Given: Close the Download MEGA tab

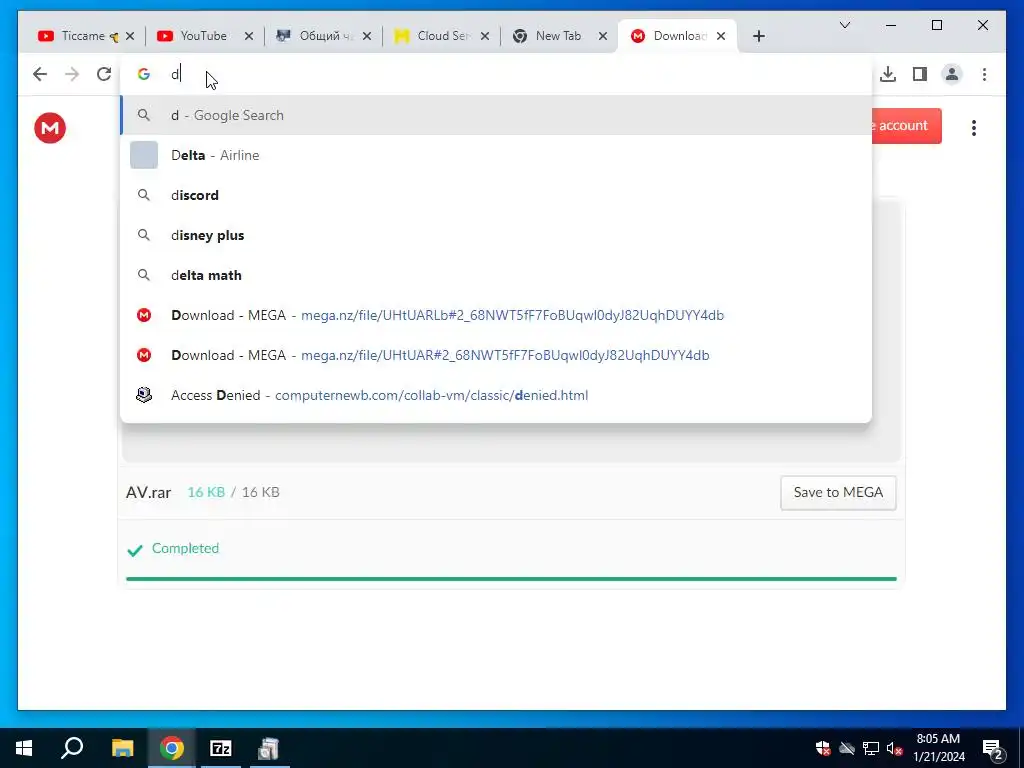Looking at the screenshot, I should (721, 36).
